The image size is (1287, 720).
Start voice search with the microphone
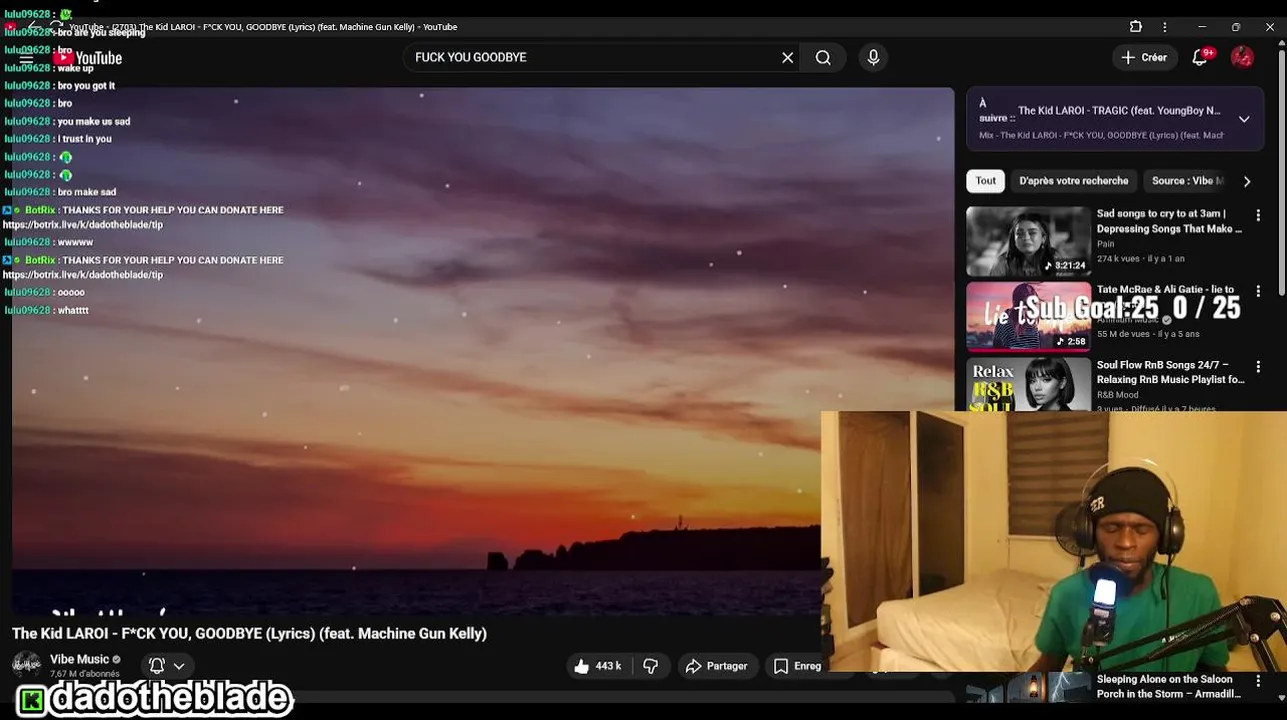coord(873,57)
